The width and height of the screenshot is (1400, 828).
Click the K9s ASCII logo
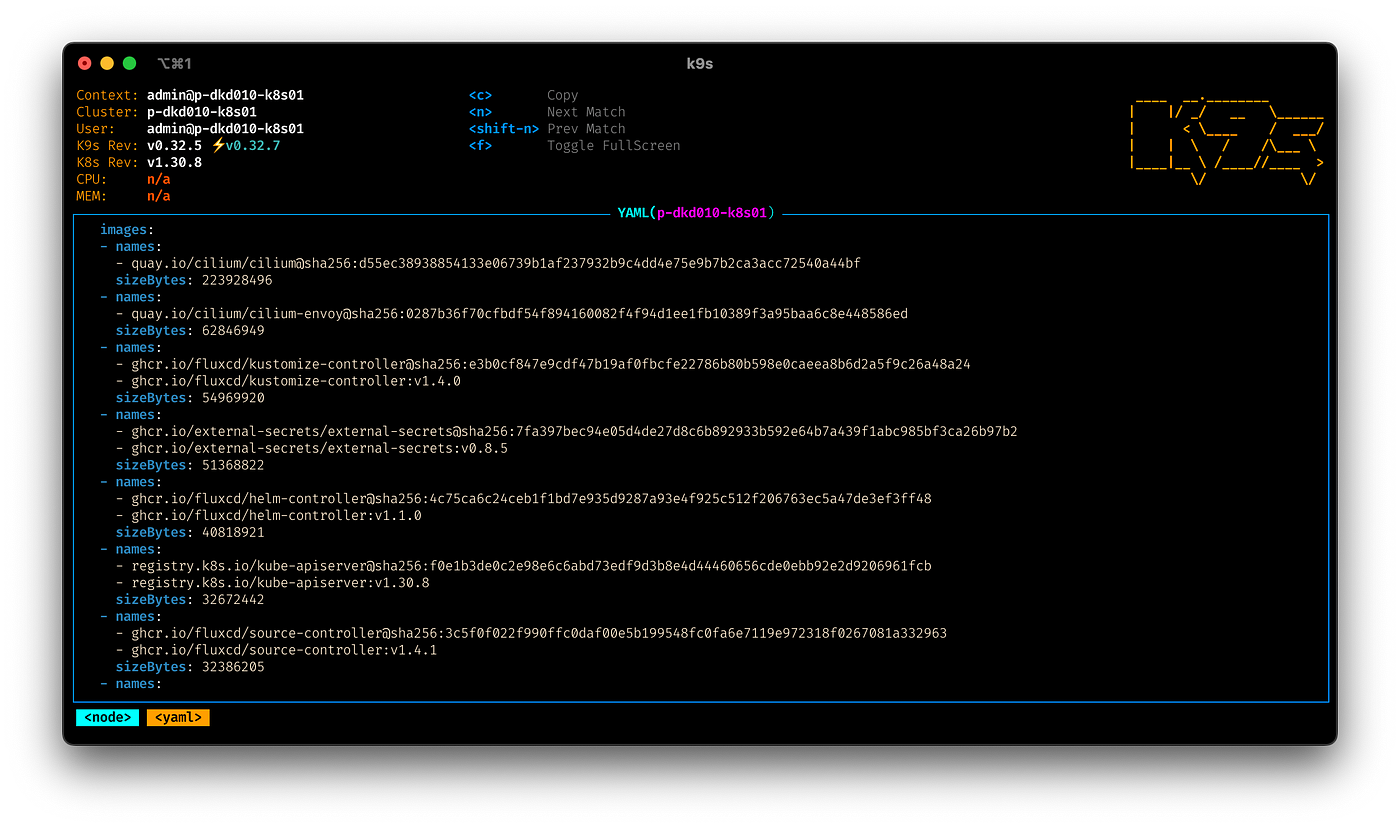click(1227, 141)
